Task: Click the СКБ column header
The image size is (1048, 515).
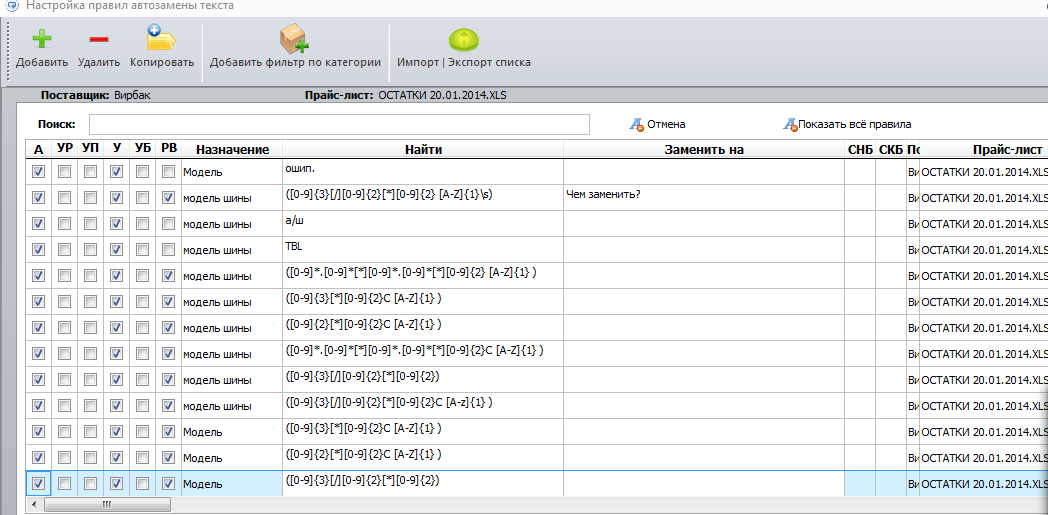Action: click(891, 150)
